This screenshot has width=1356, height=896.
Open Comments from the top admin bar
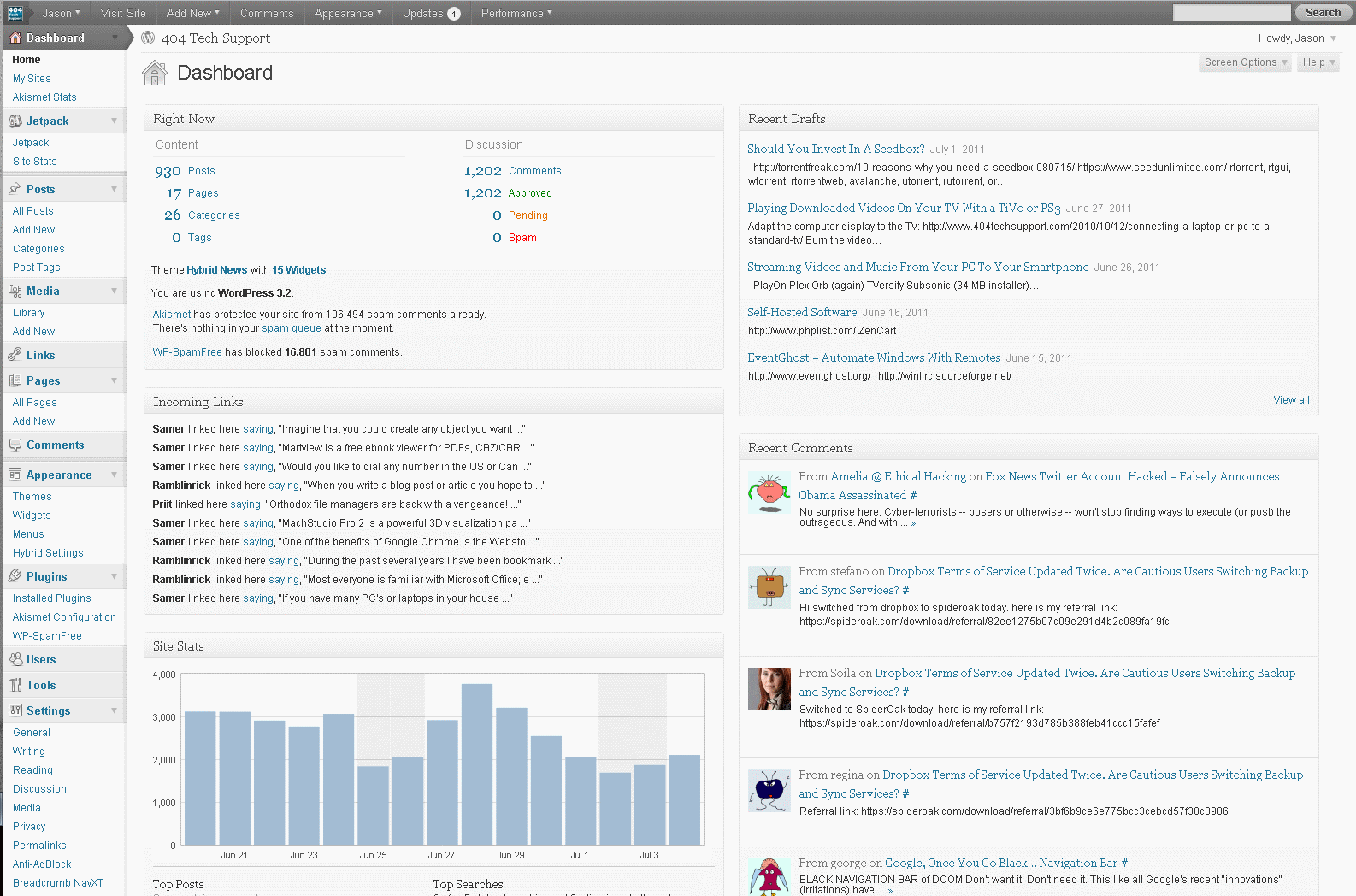267,13
